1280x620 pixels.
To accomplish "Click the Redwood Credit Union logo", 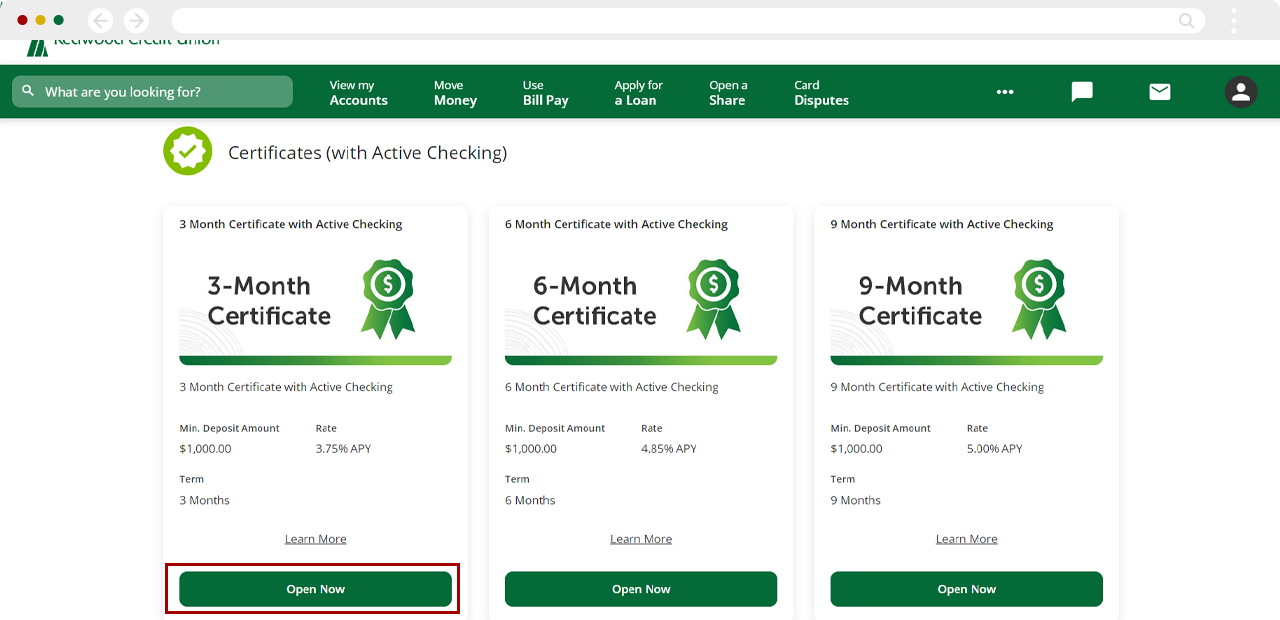I will pos(122,46).
